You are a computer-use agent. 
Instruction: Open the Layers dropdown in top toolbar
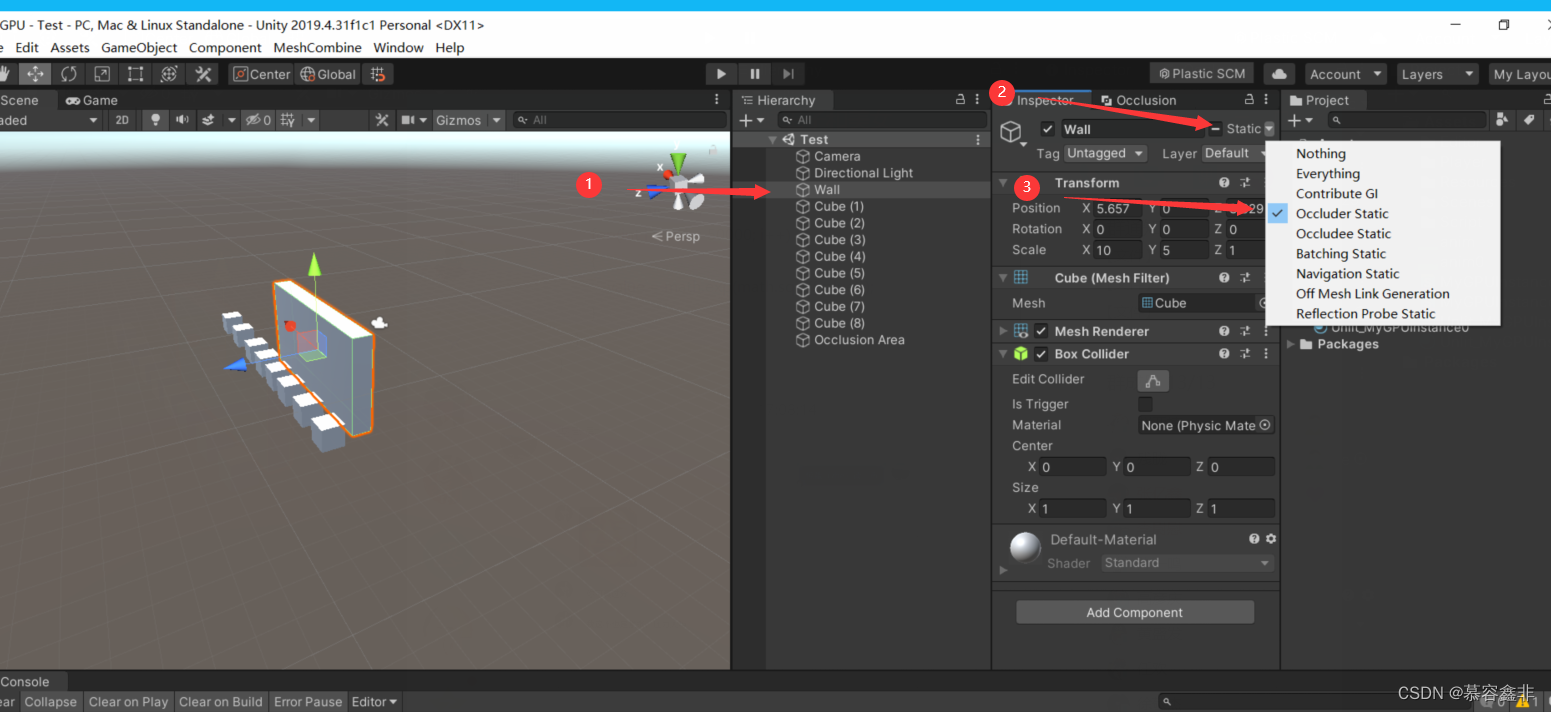click(1437, 73)
